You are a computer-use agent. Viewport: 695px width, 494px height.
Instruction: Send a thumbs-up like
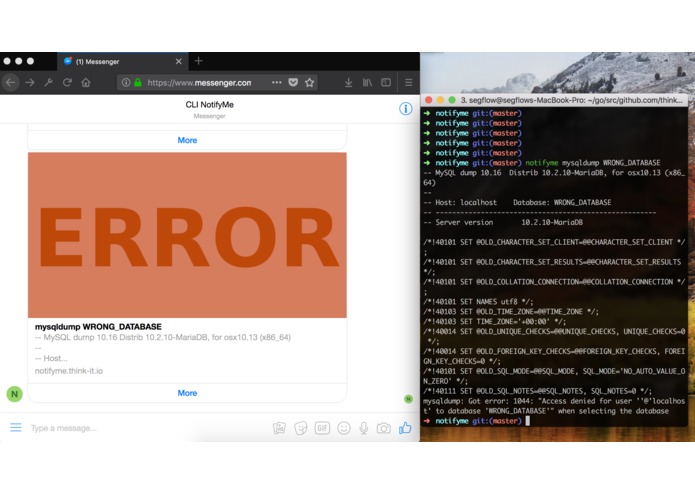coord(405,428)
